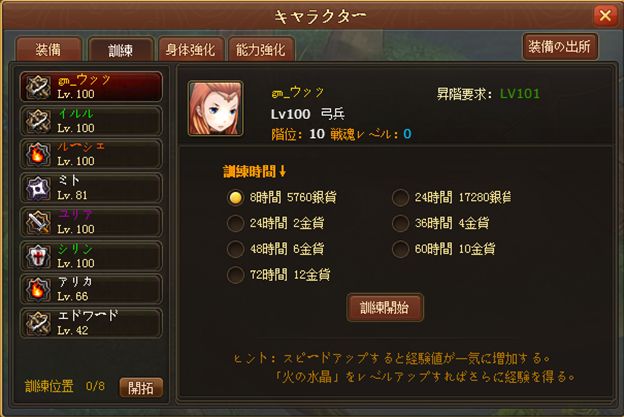Click the bow icon beside イルル
The image size is (624, 417).
[38, 121]
